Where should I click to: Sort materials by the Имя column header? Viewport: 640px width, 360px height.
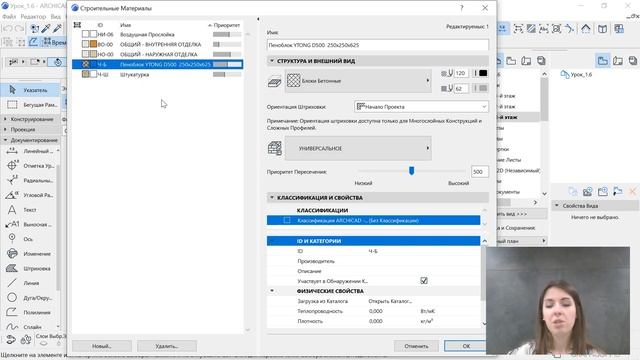click(x=125, y=25)
